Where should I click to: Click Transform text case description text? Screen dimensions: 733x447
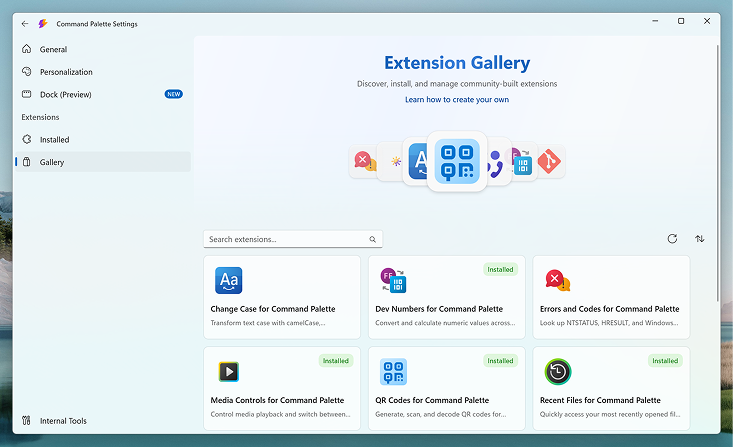(268, 323)
